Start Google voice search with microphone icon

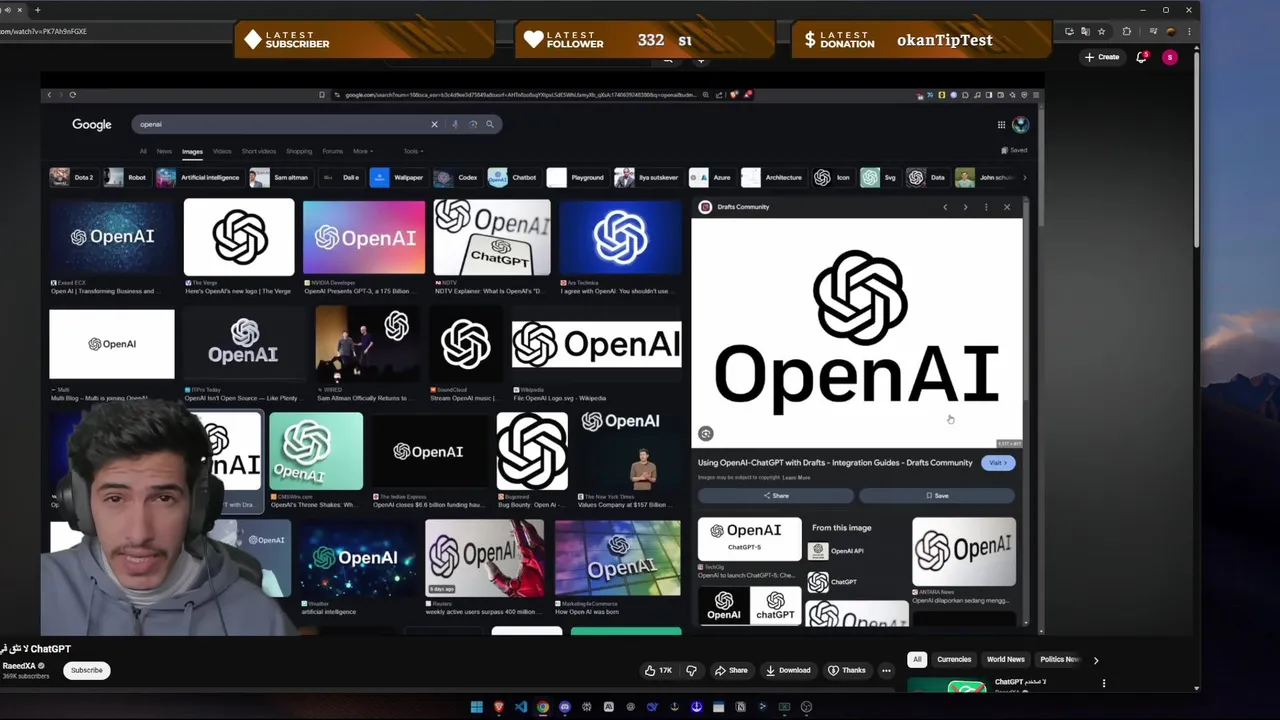(455, 124)
